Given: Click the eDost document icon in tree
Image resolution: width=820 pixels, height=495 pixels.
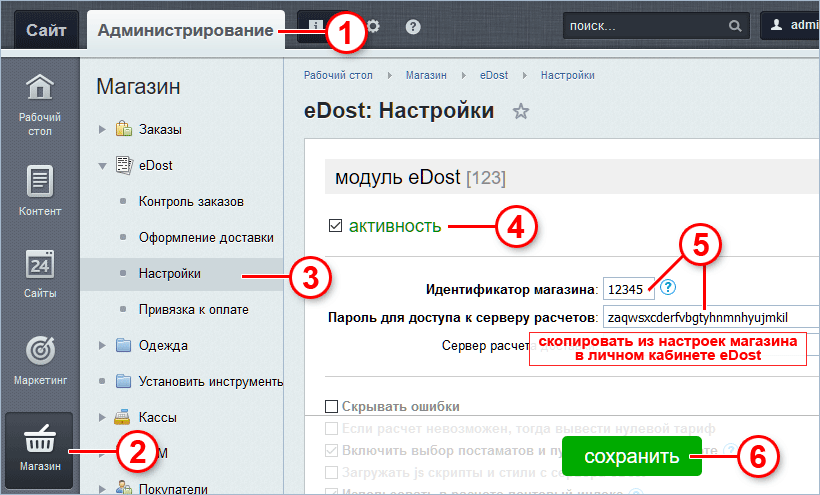Looking at the screenshot, I should tap(123, 165).
